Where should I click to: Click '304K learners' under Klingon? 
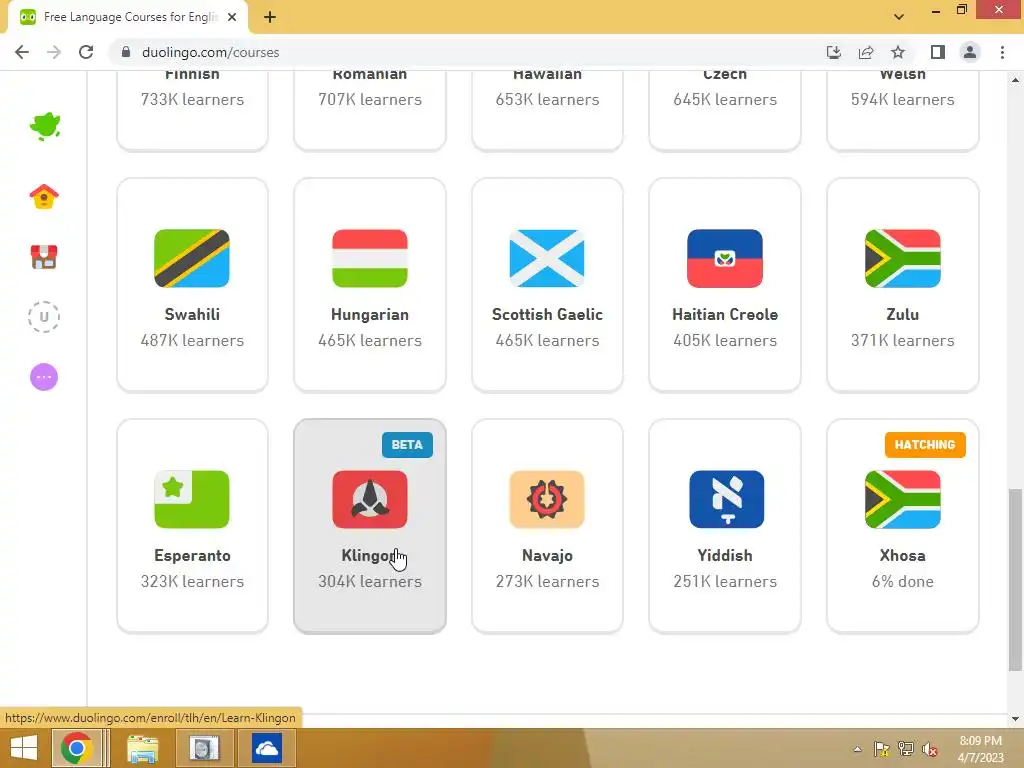pos(370,581)
